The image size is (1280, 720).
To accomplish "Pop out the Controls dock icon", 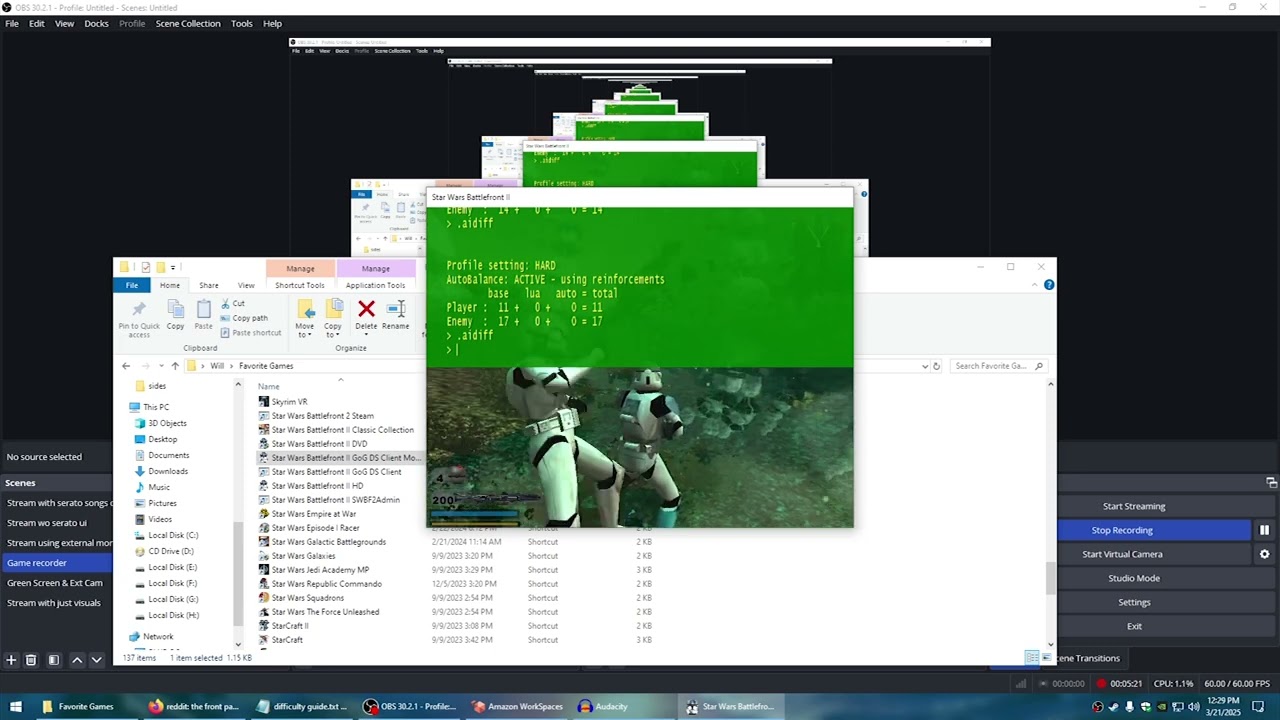I will point(1271,482).
